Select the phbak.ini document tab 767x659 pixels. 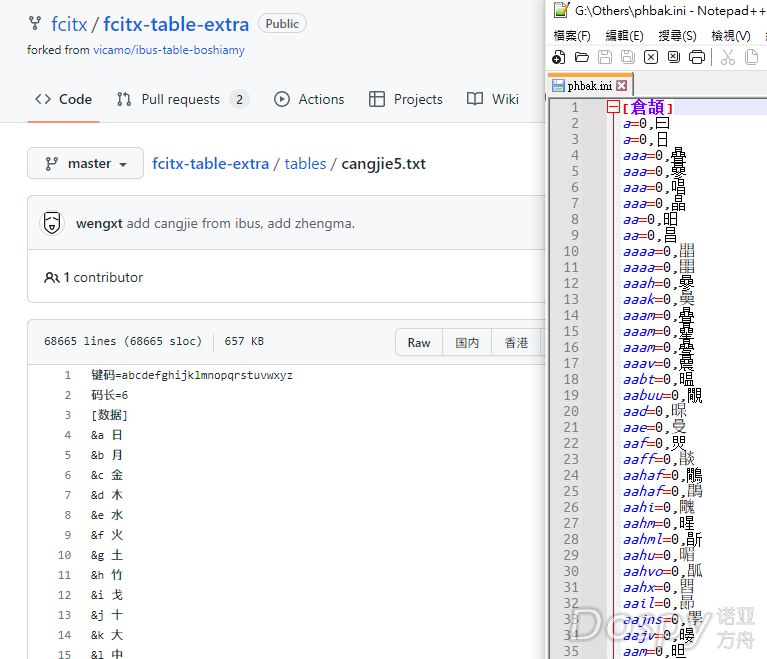(x=589, y=86)
